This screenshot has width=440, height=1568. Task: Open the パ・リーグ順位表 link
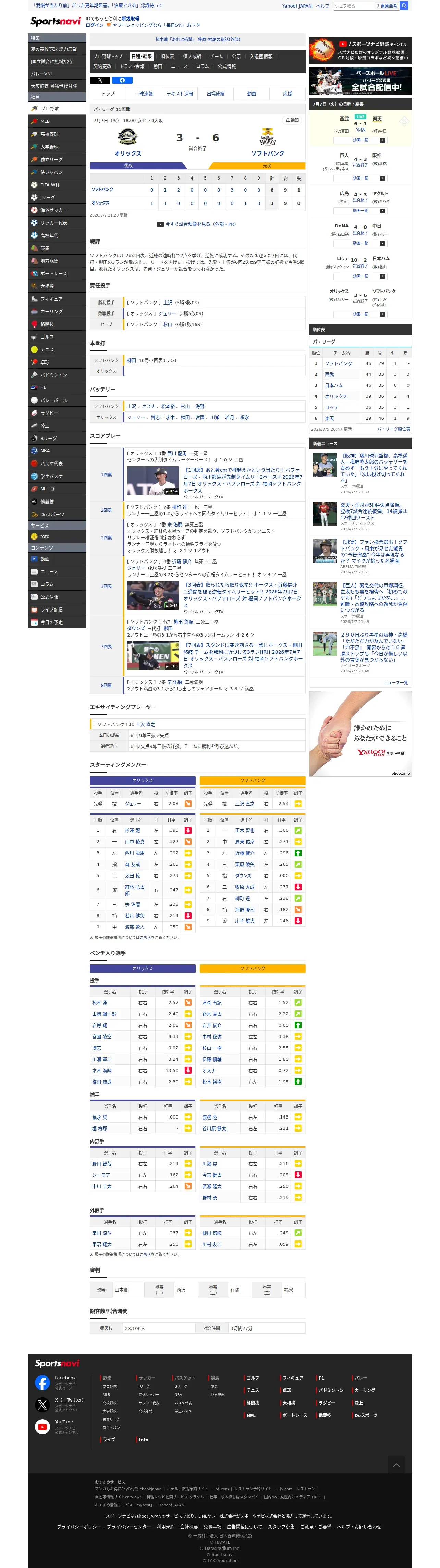393,429
